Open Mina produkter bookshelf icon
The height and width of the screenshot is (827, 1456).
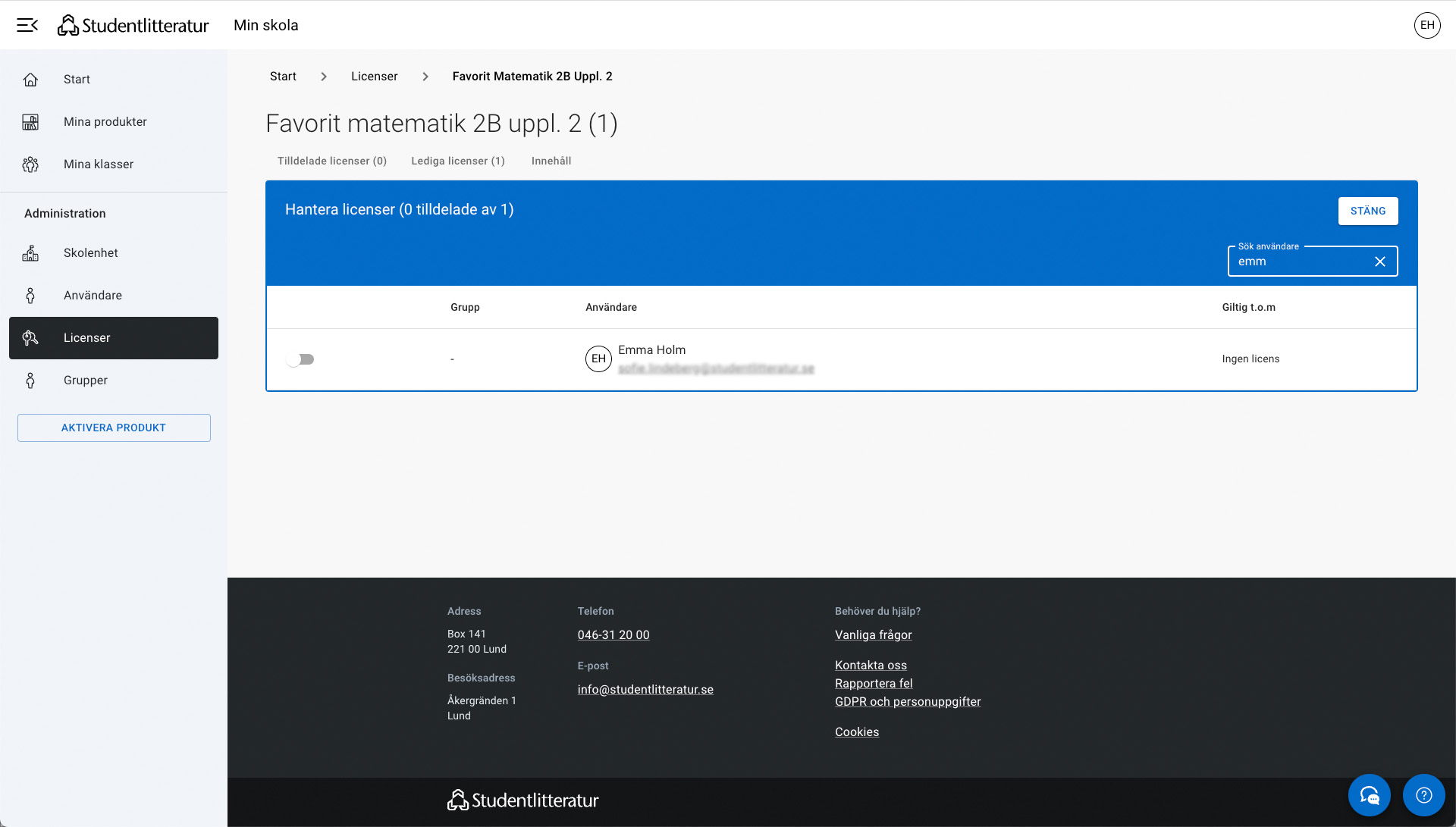[30, 122]
